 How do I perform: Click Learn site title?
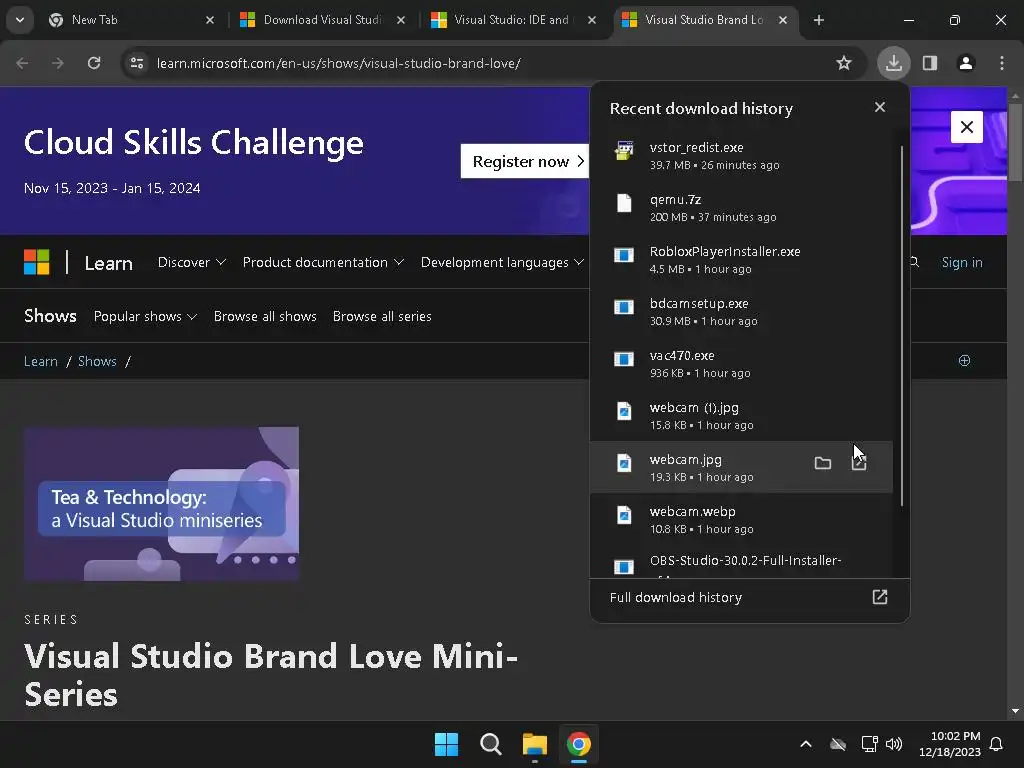point(108,263)
